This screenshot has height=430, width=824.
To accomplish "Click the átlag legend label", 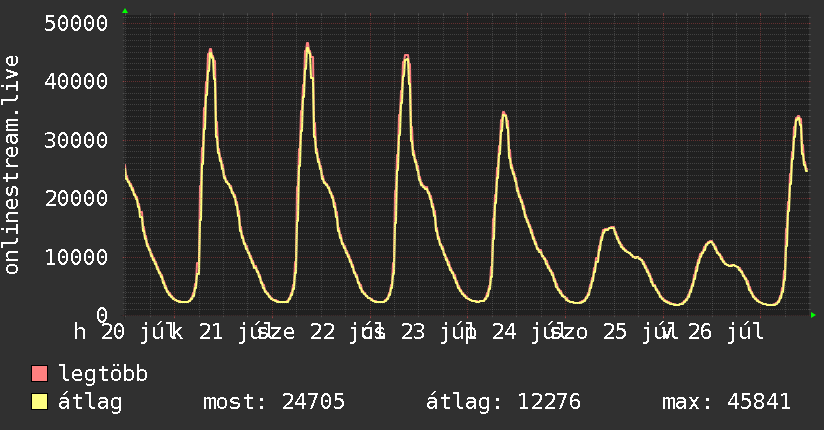I will tap(90, 402).
